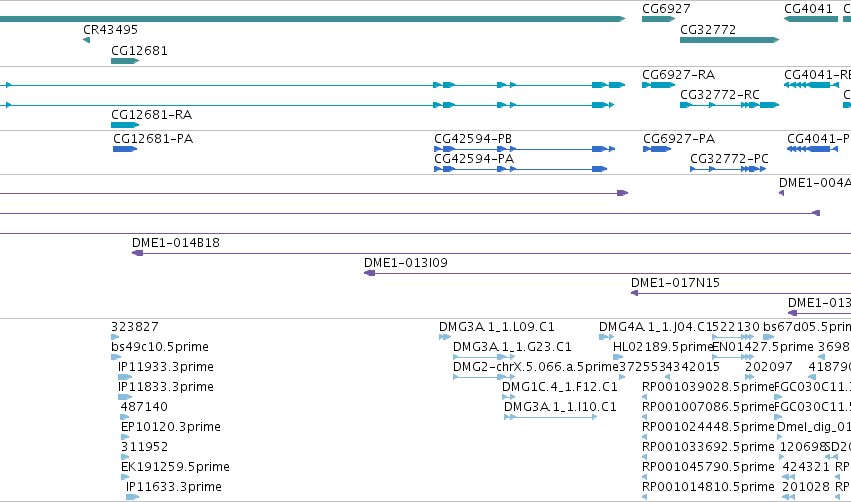Click the CG32772-RC transcript glyph

click(729, 105)
